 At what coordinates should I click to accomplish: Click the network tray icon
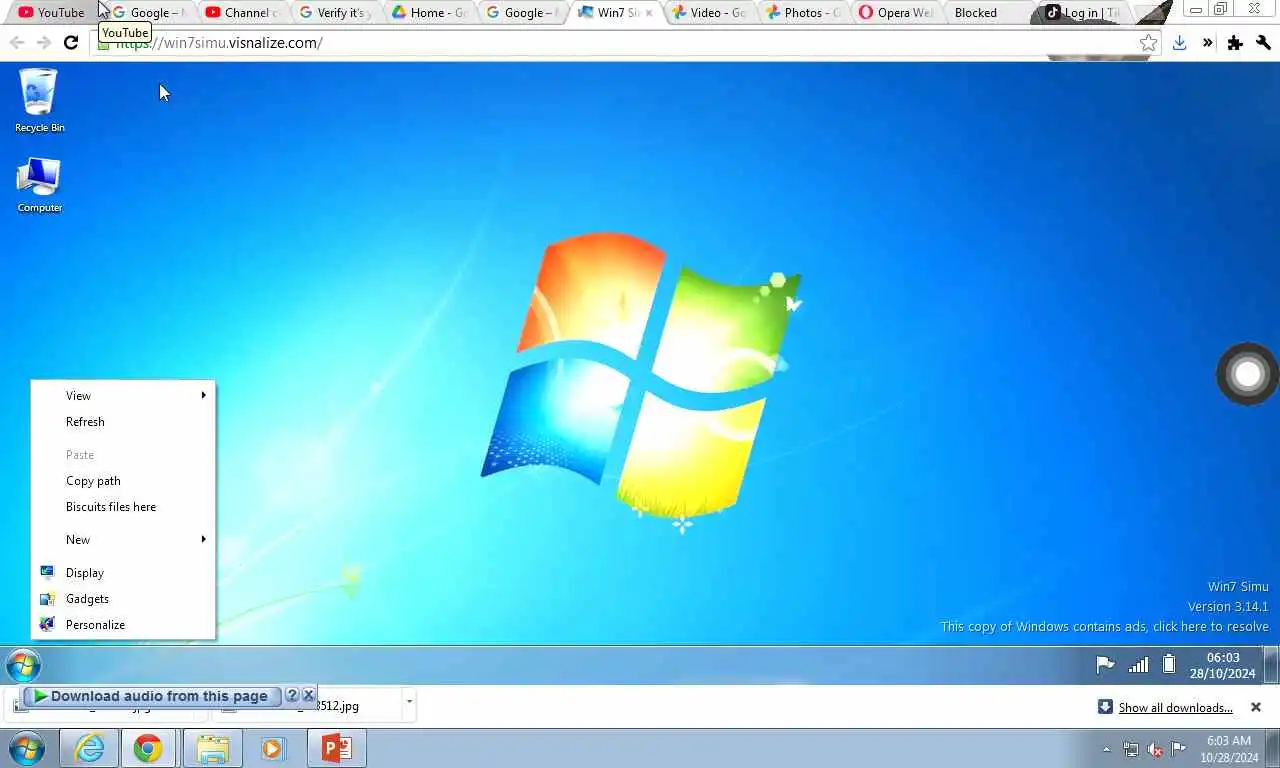coord(1130,749)
